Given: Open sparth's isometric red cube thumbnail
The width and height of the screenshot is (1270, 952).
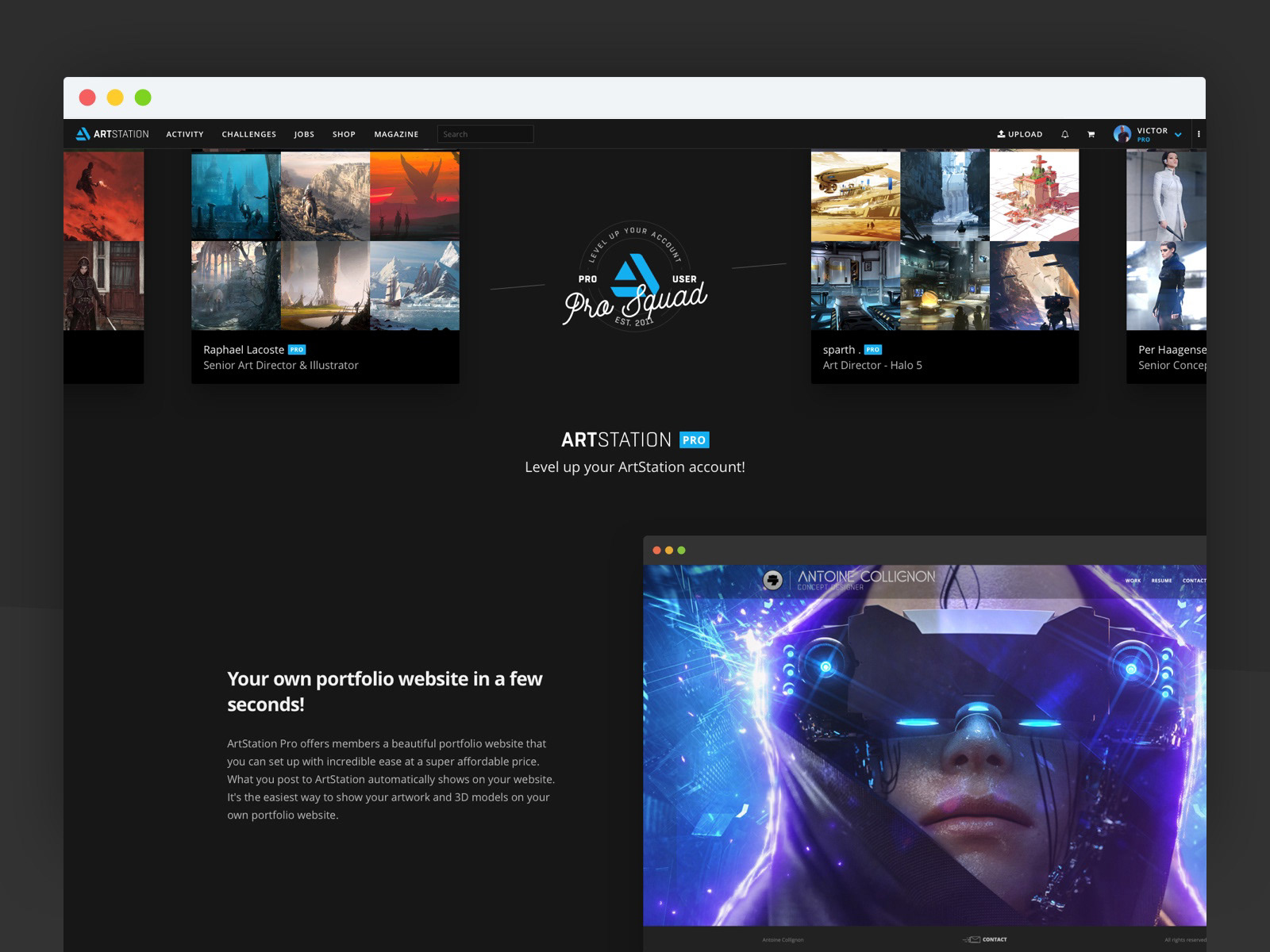Looking at the screenshot, I should pyautogui.click(x=1034, y=196).
